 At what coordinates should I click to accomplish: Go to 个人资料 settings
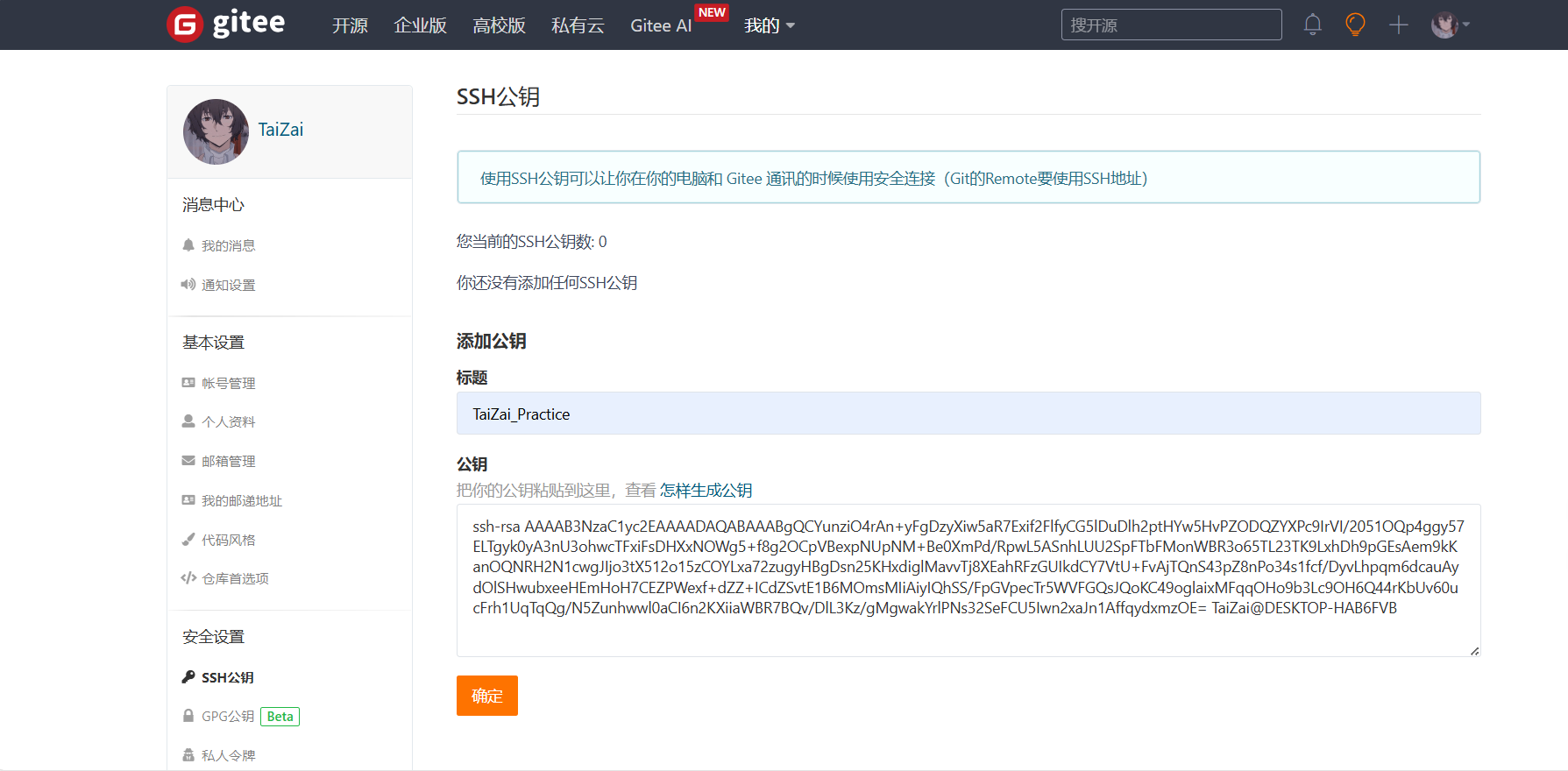[x=228, y=421]
